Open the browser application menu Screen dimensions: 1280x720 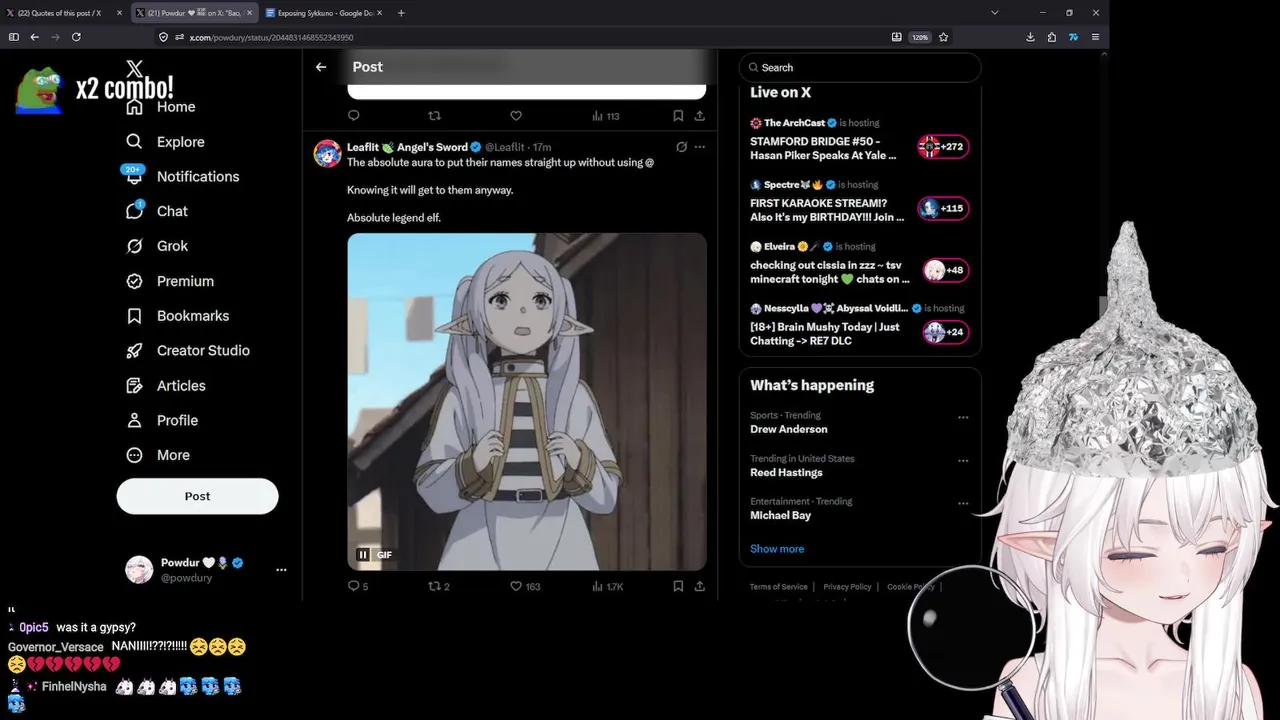pos(1095,37)
